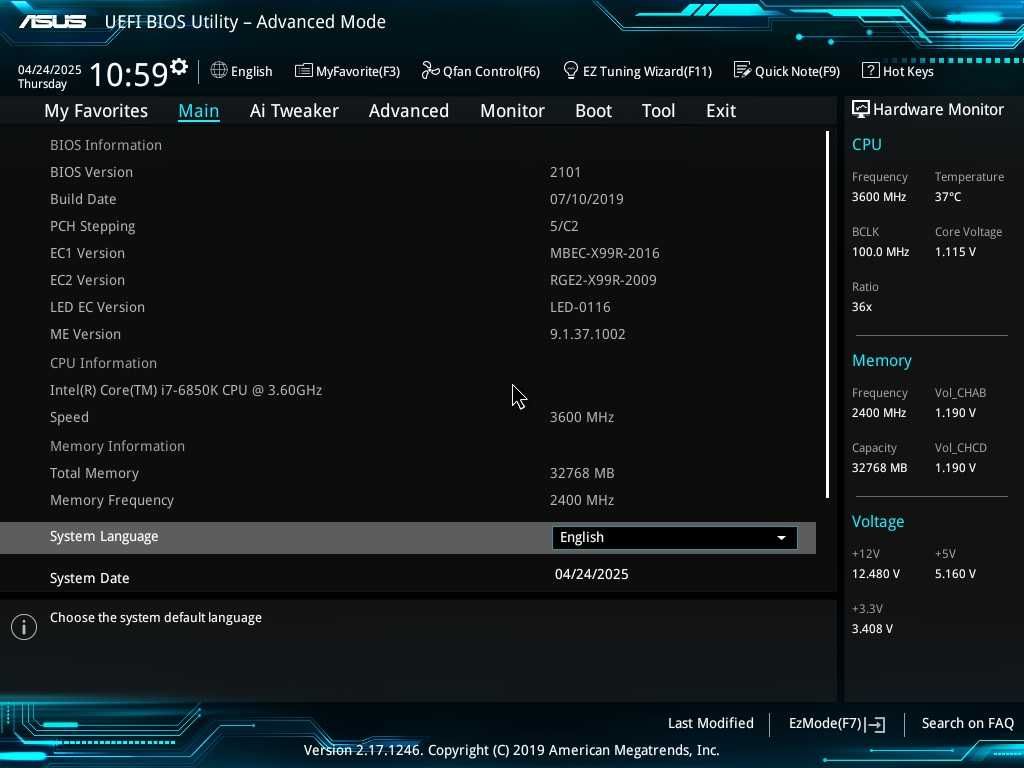Select the System Language row label
Image resolution: width=1024 pixels, height=768 pixels.
(104, 536)
